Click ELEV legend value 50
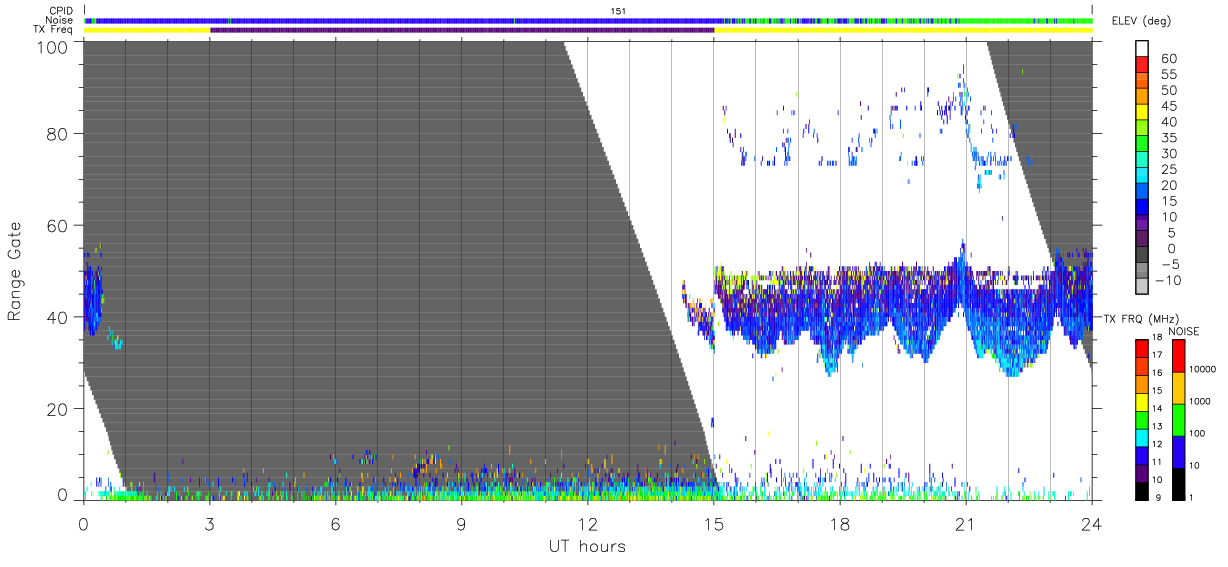Viewport: 1228px width, 567px height. pyautogui.click(x=1167, y=90)
